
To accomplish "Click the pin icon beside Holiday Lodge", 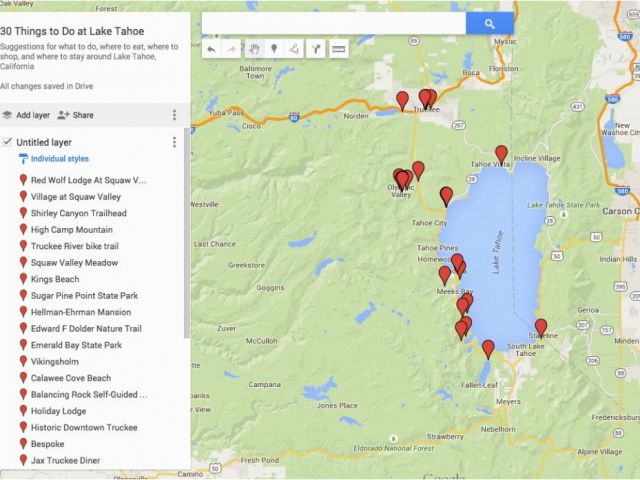I will pos(23,411).
